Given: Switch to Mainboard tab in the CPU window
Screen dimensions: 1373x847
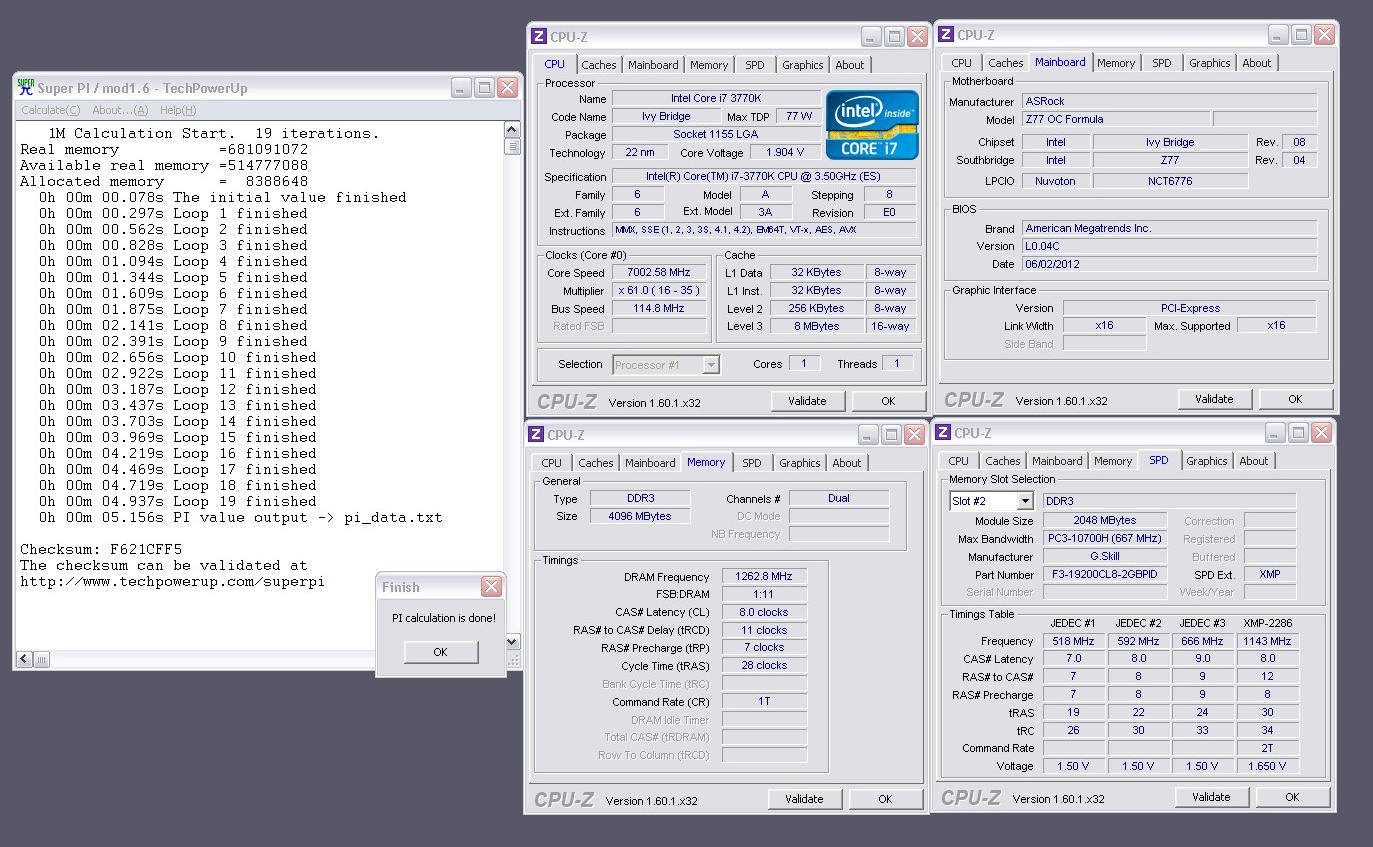Looking at the screenshot, I should click(653, 65).
